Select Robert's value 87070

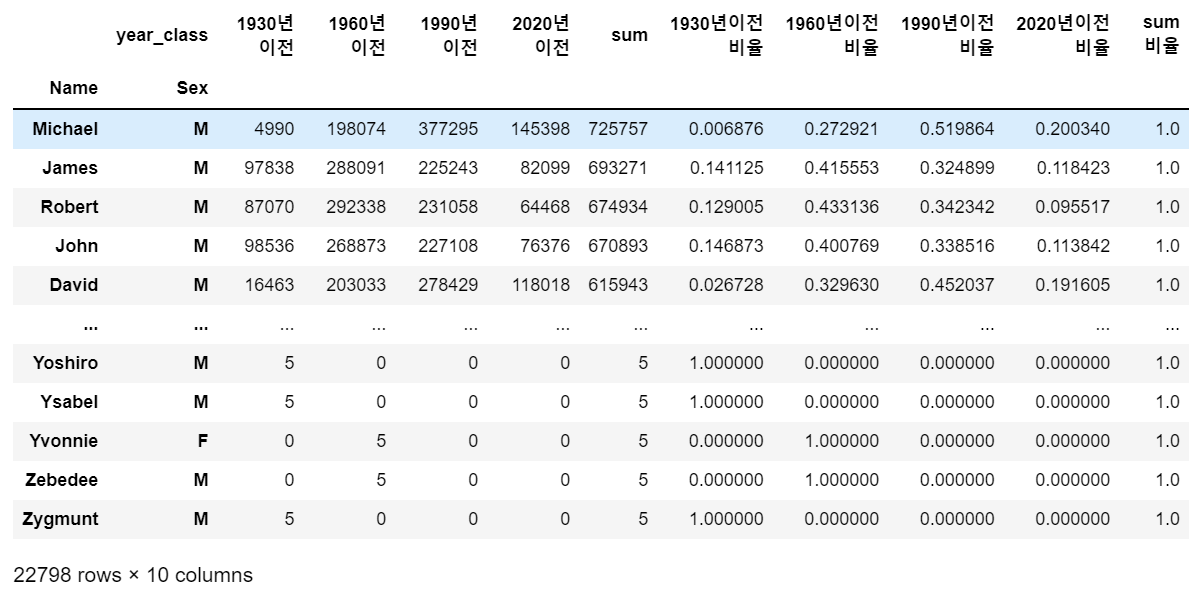[269, 207]
